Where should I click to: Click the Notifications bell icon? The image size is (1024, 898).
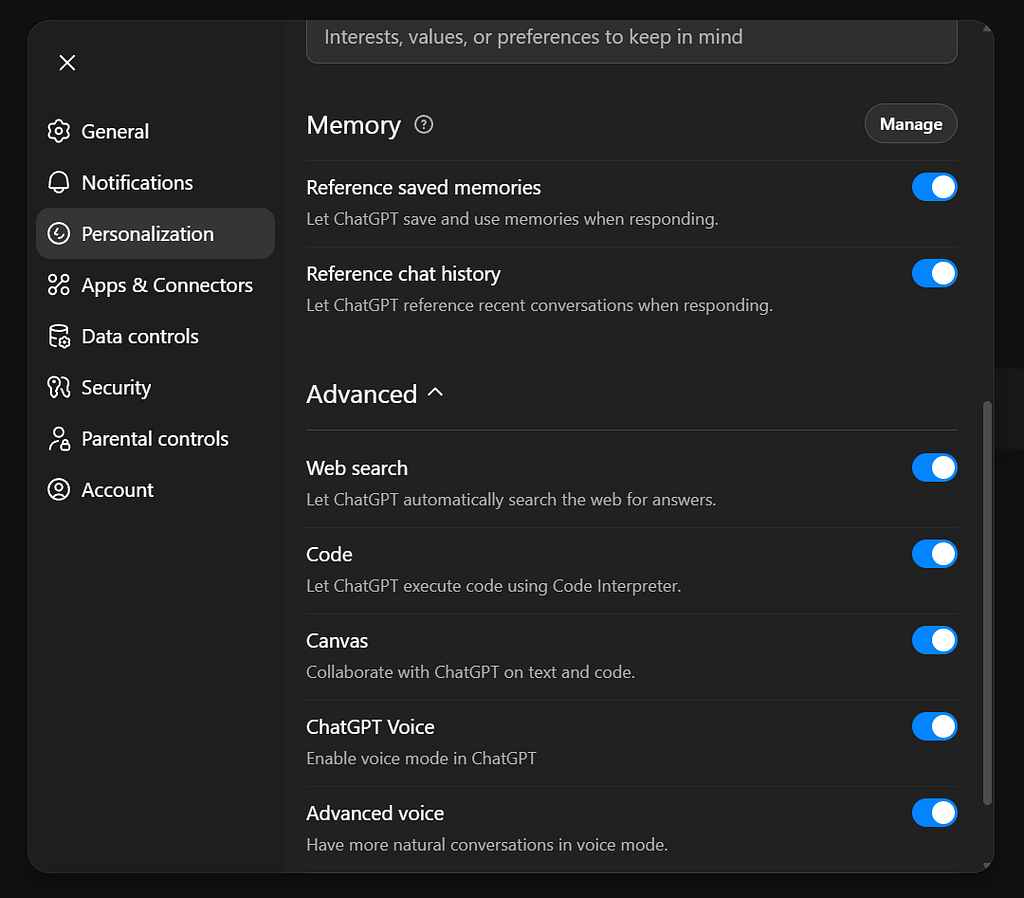click(59, 182)
